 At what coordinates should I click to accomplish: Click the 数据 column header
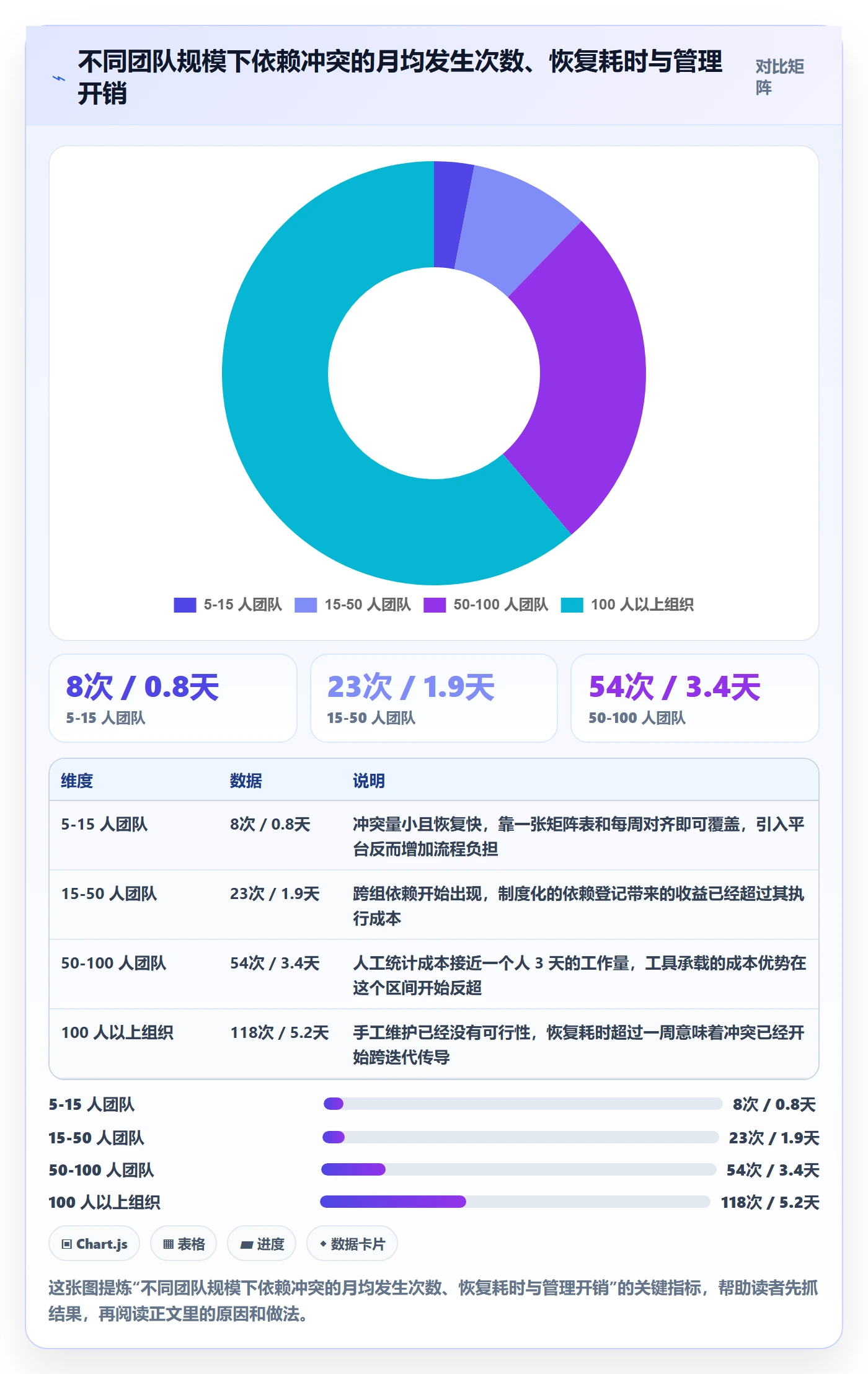point(246,781)
